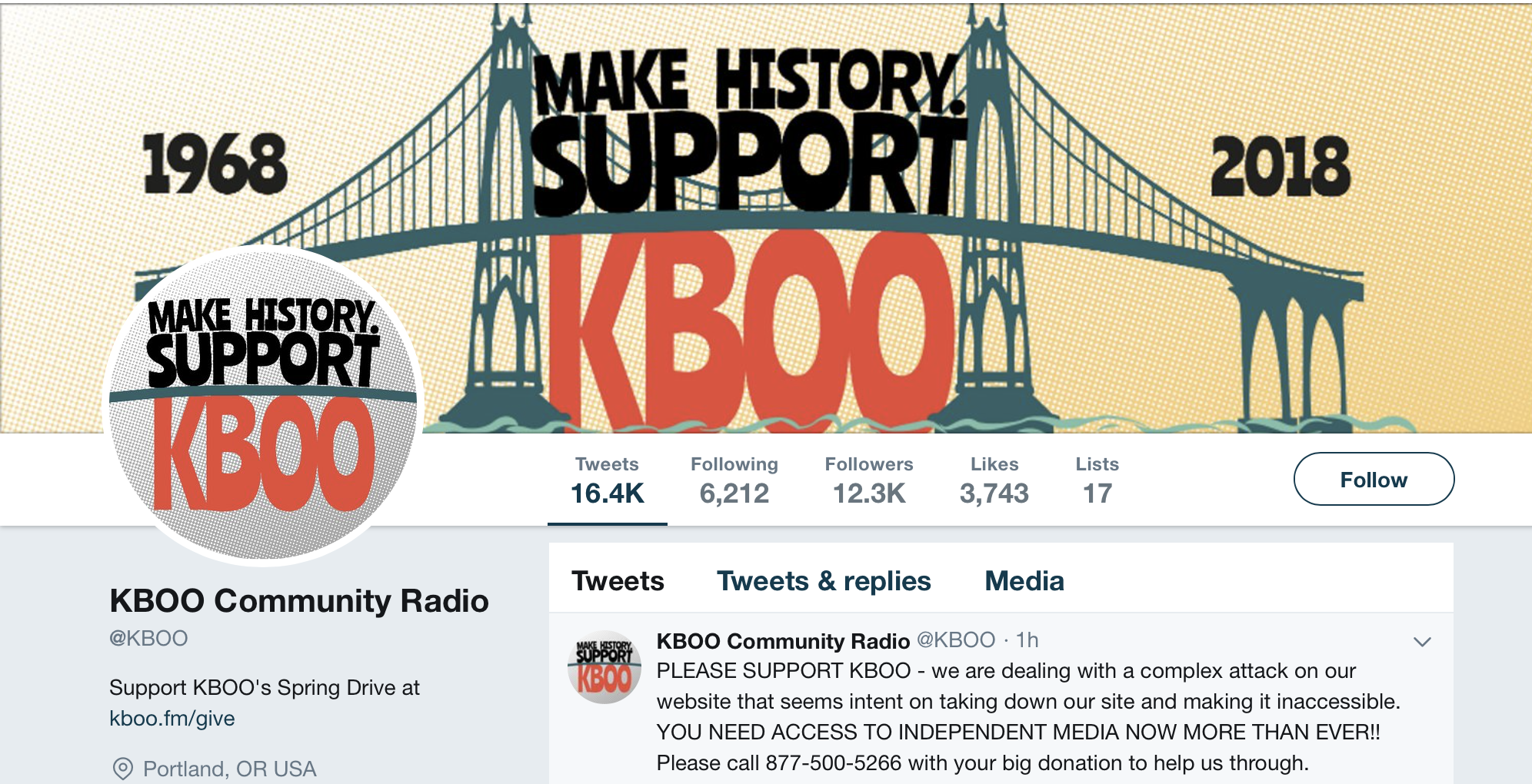Open the Following 6,212 list
This screenshot has width=1532, height=784.
pyautogui.click(x=734, y=480)
